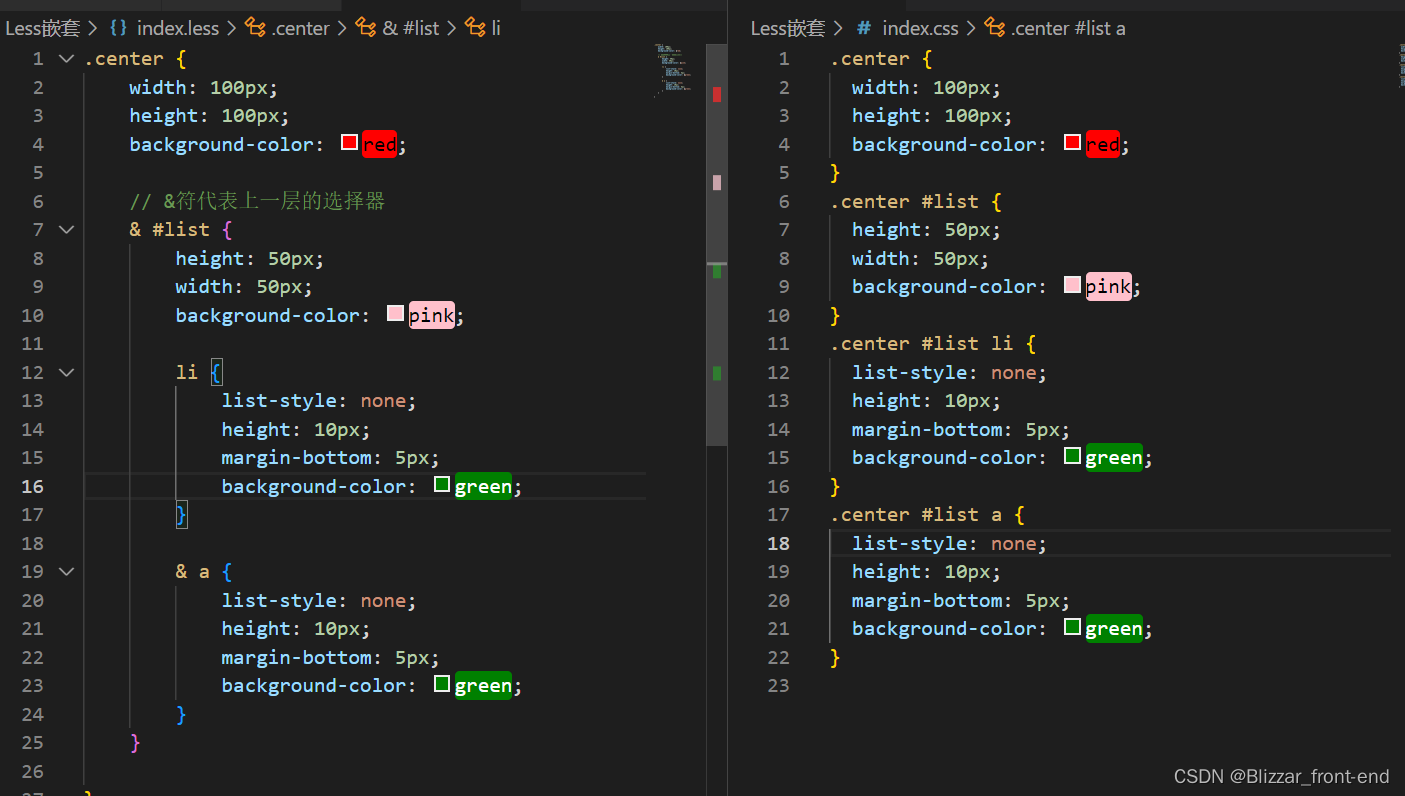1405x796 pixels.
Task: Select line number 23 in index.css
Action: [x=778, y=686]
